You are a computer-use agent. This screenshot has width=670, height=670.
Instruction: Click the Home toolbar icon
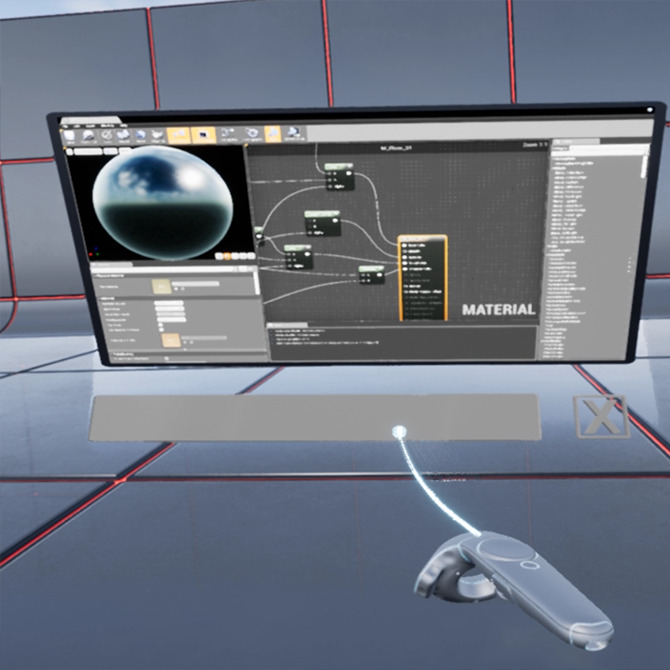[x=141, y=136]
